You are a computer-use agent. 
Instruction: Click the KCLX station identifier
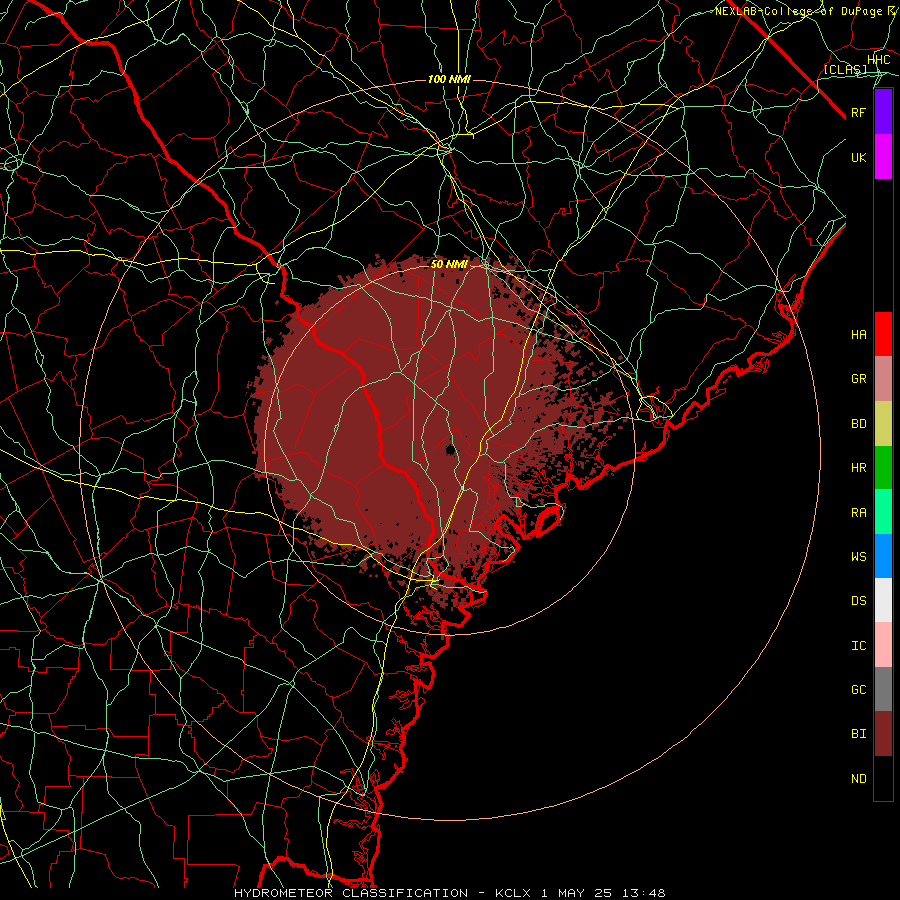tap(513, 893)
